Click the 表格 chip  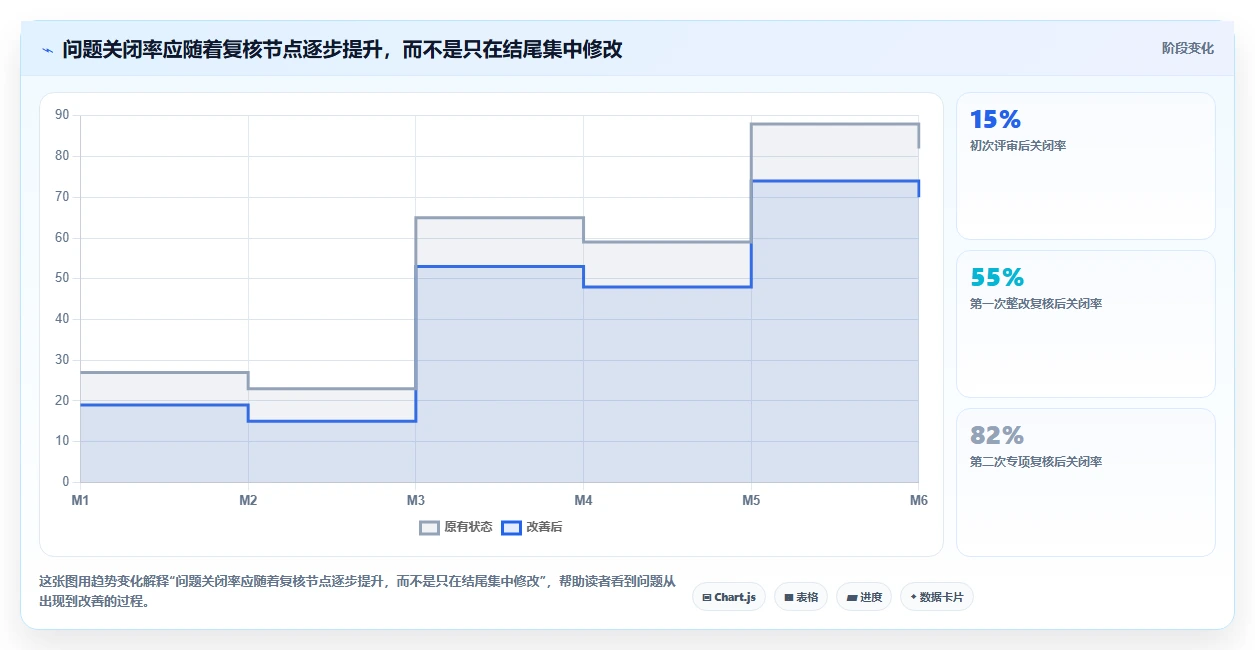pos(801,597)
